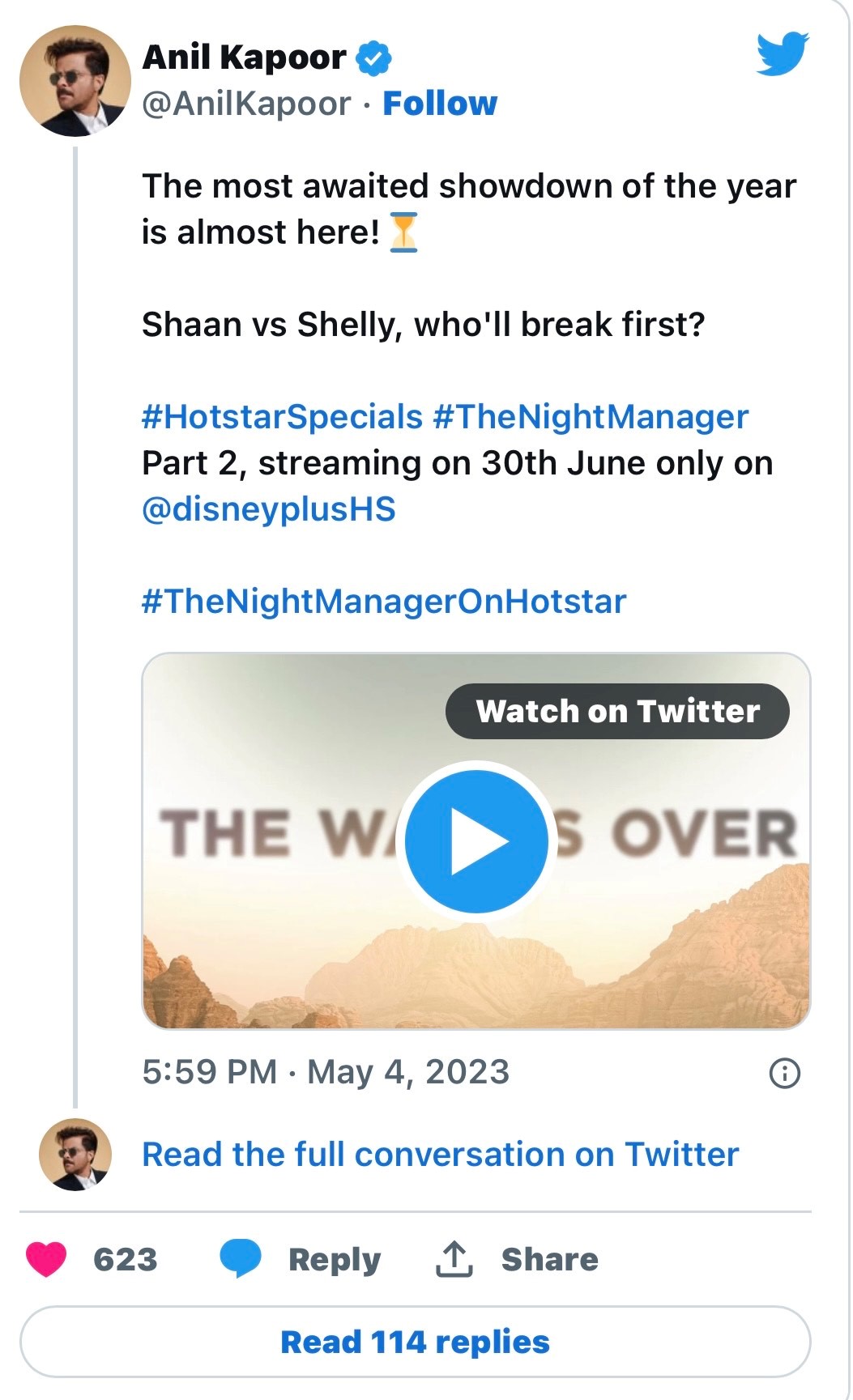853x1400 pixels.
Task: Open Anil Kapoor's large profile picture
Action: tap(75, 81)
